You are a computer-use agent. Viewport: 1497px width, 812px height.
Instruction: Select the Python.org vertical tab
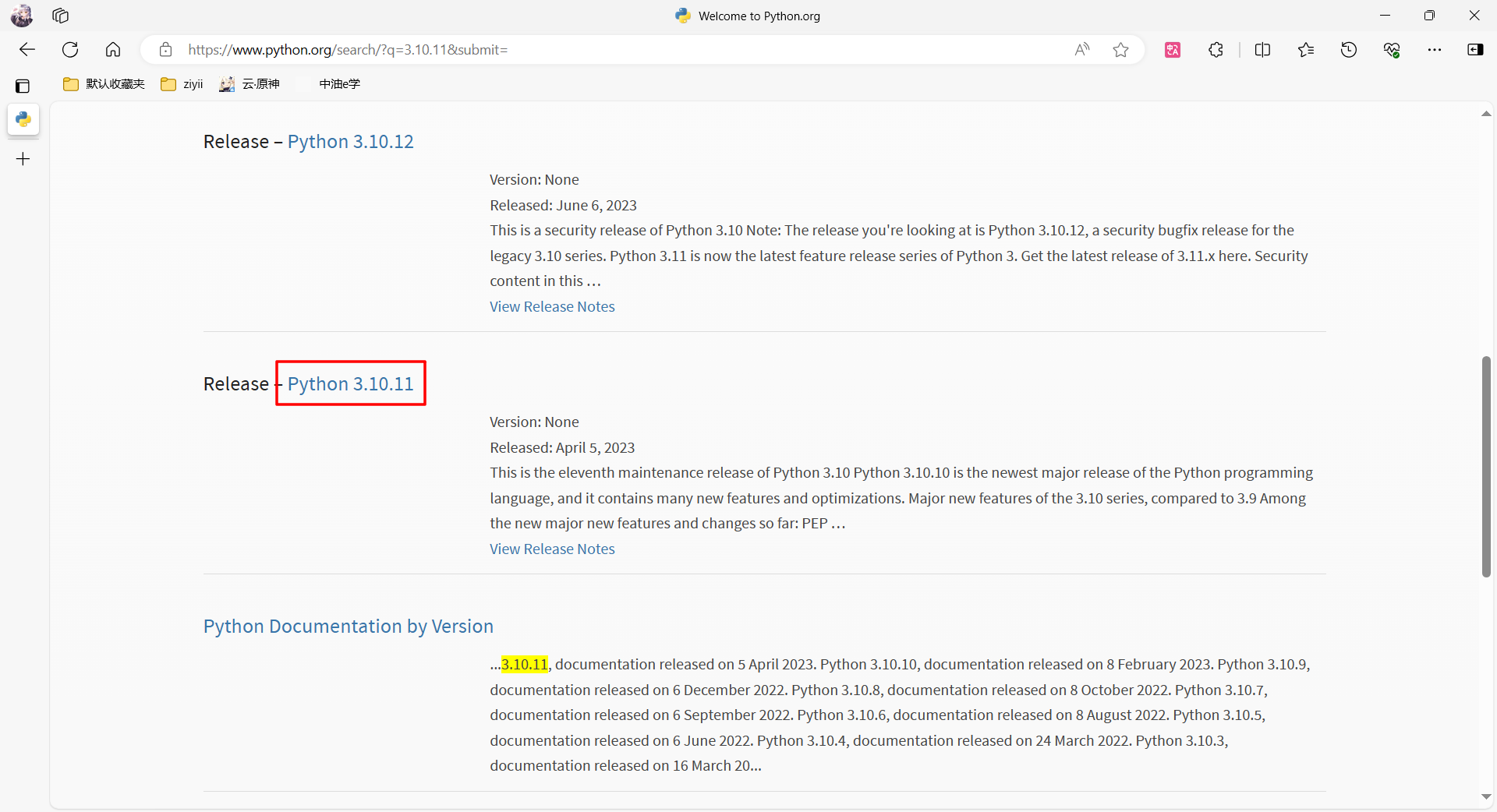(x=23, y=119)
